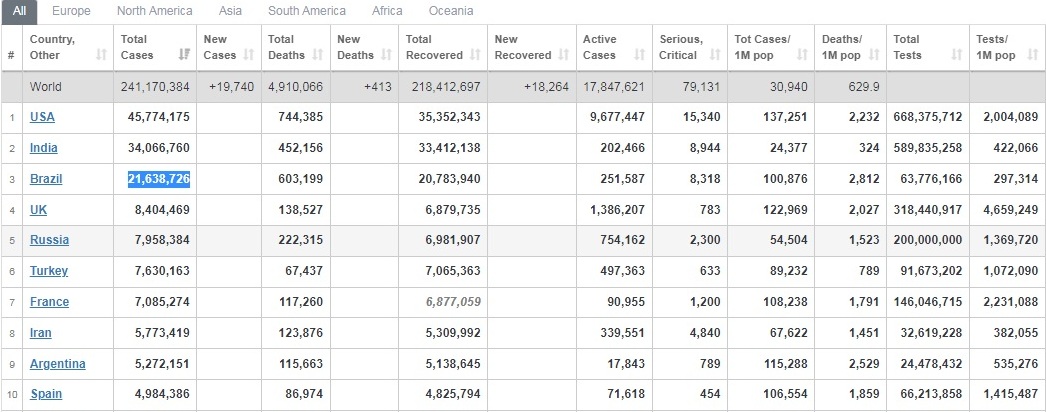This screenshot has width=1046, height=412.
Task: Open the Russia country link
Action: (x=49, y=239)
